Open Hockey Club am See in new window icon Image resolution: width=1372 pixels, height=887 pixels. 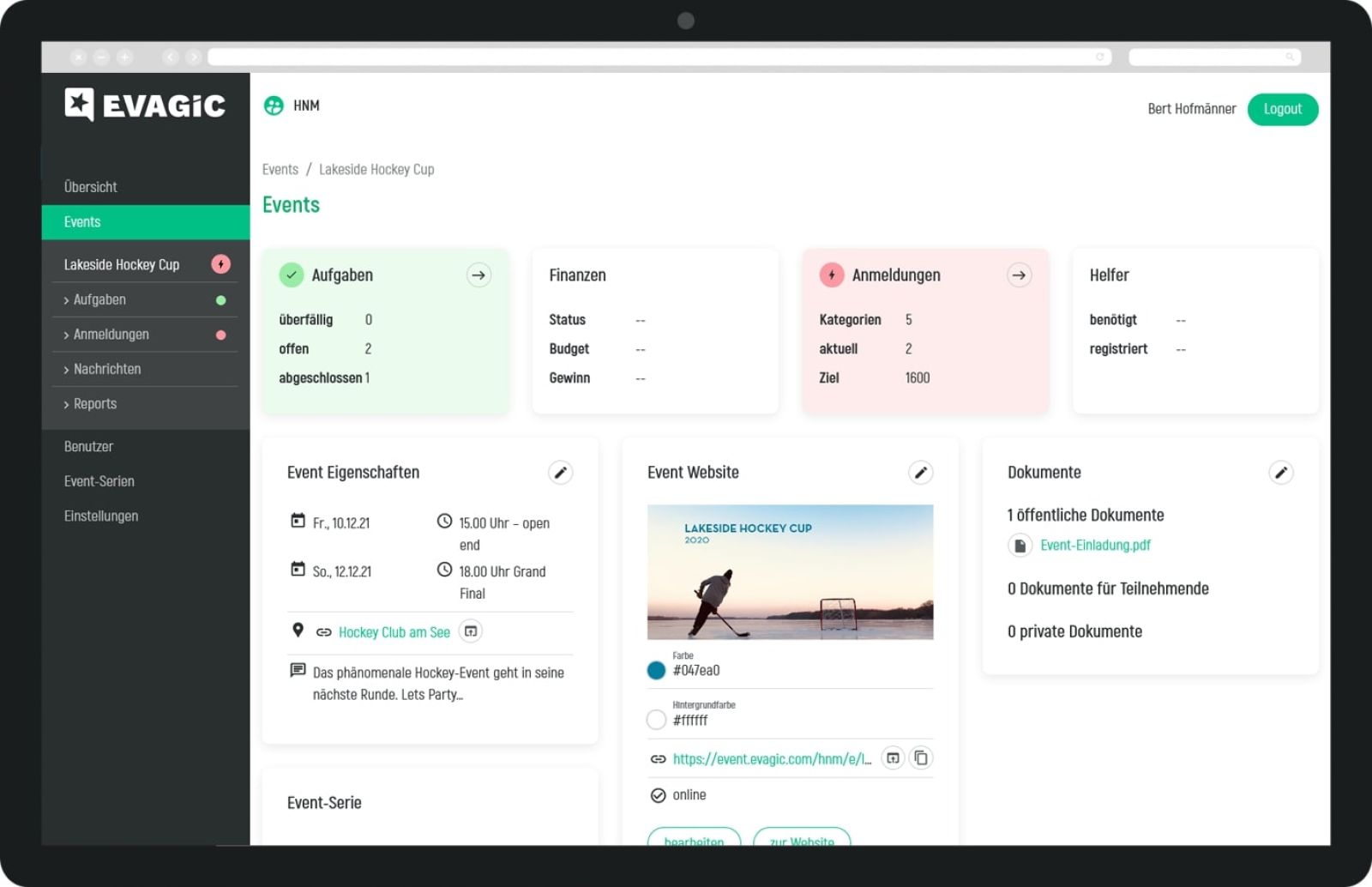pos(470,631)
